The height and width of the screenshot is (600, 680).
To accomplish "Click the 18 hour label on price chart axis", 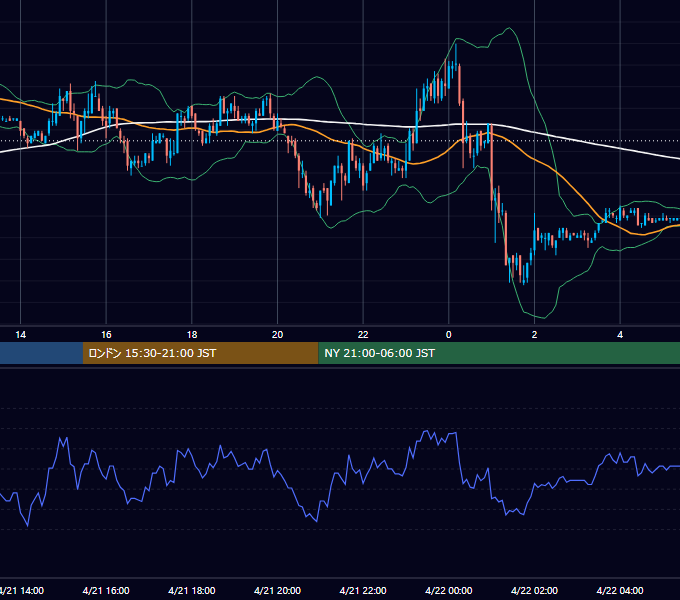I will 192,335.
